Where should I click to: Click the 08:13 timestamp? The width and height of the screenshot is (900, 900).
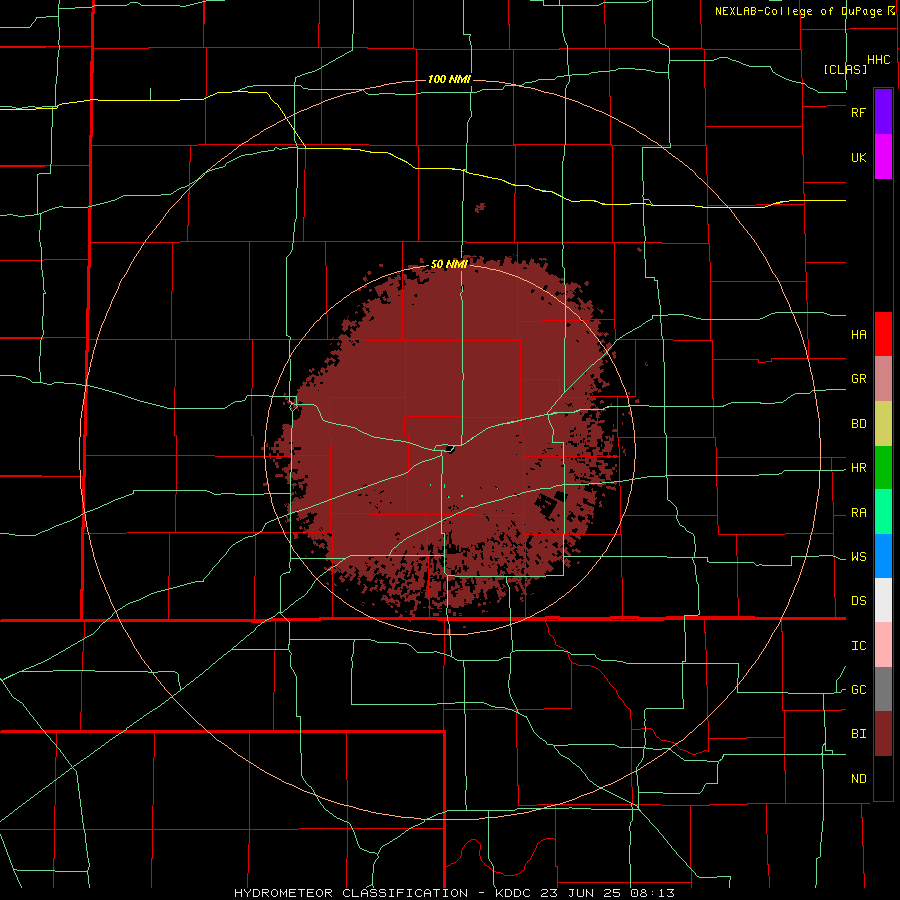pyautogui.click(x=654, y=893)
